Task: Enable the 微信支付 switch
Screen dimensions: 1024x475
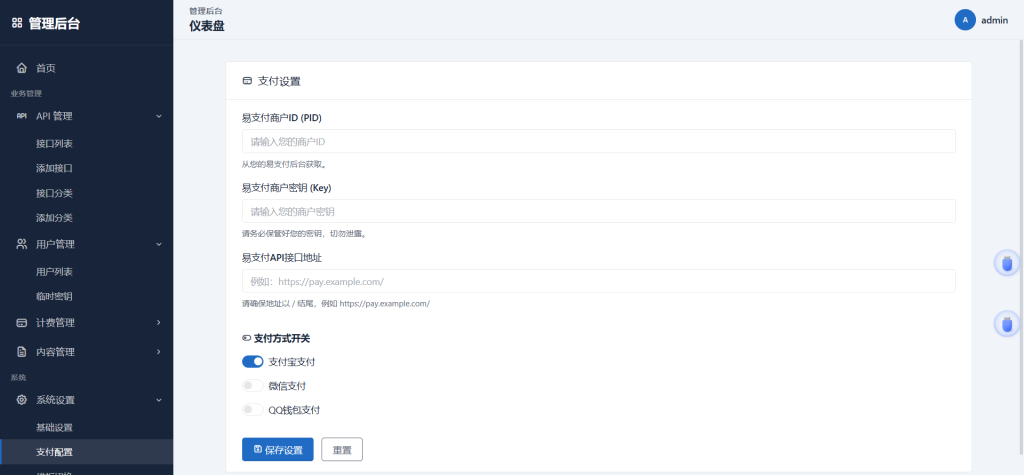Action: pos(253,385)
